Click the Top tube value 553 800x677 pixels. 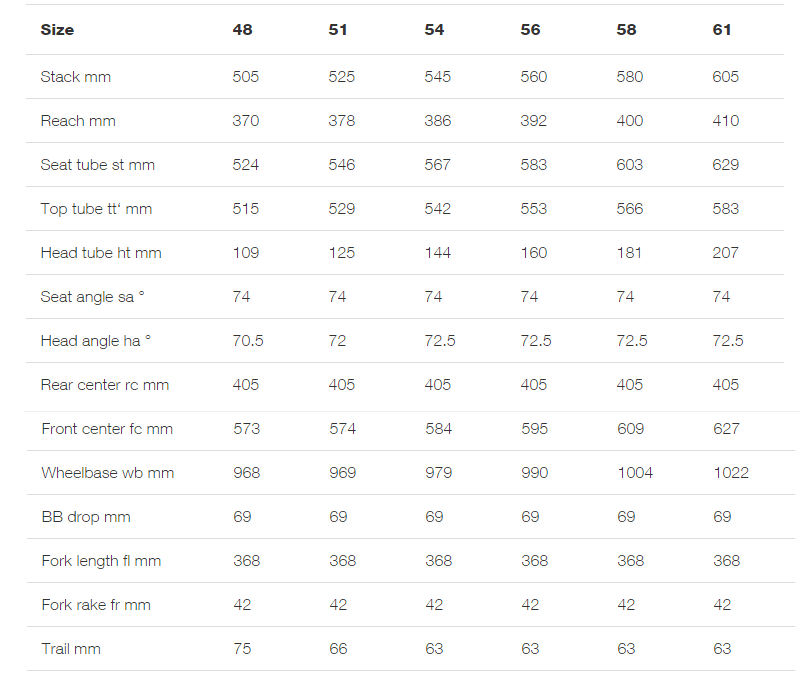[534, 209]
